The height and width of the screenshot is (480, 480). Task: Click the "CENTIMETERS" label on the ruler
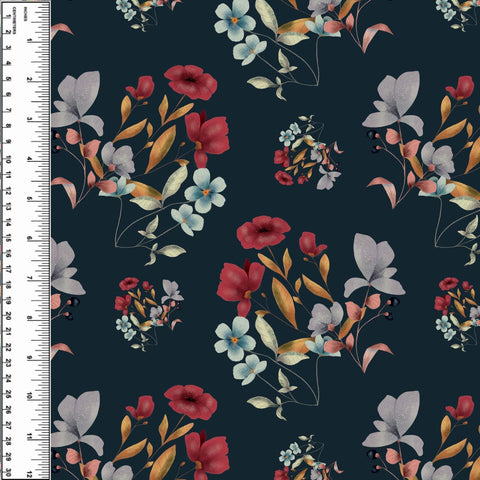(14, 20)
